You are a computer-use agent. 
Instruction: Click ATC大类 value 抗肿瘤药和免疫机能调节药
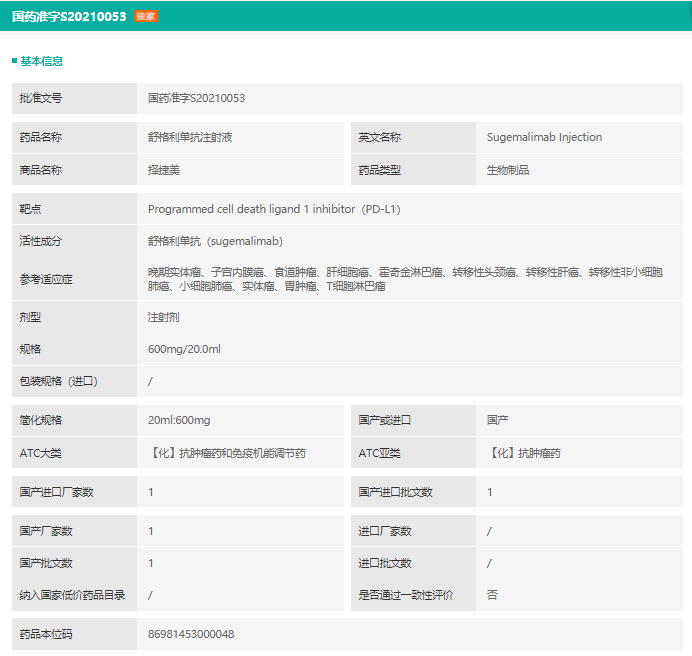click(x=227, y=453)
